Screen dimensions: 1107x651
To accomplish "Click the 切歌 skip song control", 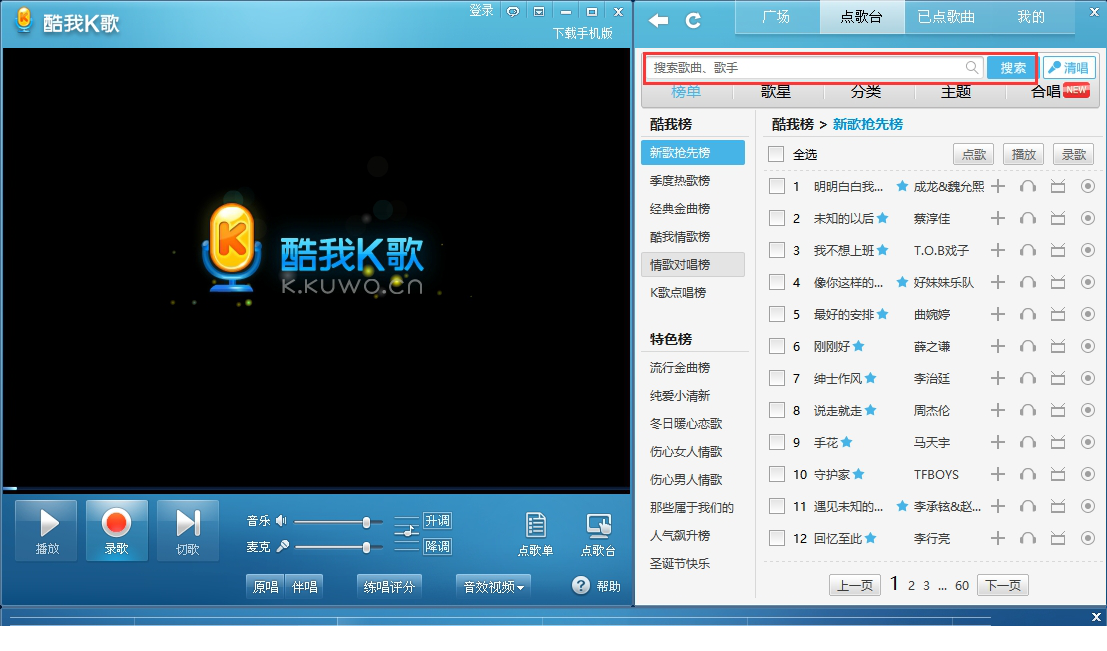I will click(186, 530).
